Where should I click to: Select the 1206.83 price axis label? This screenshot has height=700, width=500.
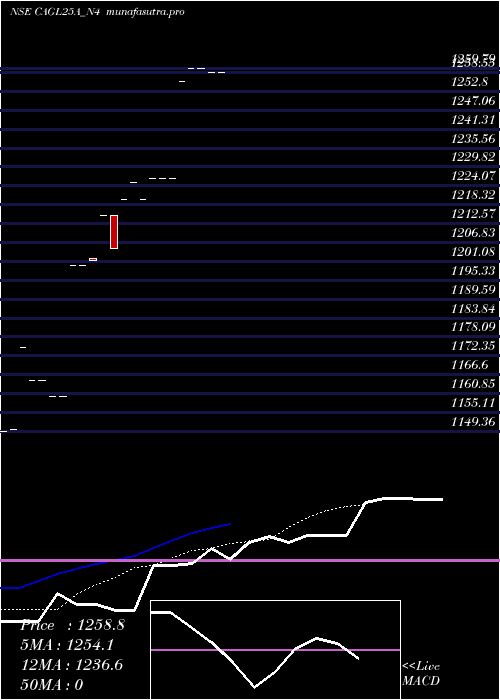click(x=474, y=233)
